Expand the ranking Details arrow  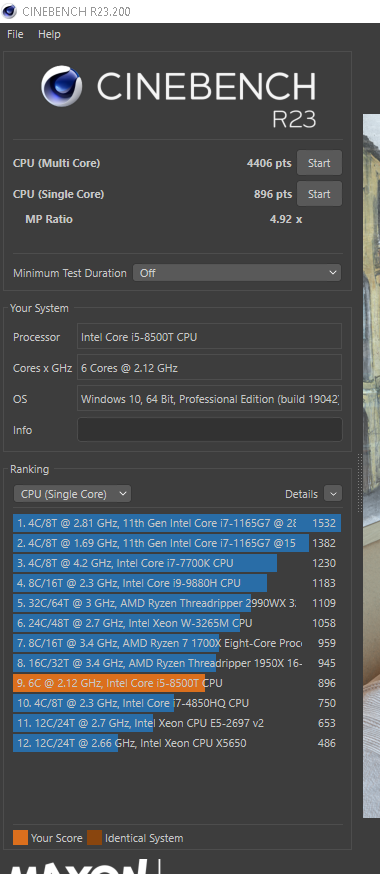[x=333, y=494]
